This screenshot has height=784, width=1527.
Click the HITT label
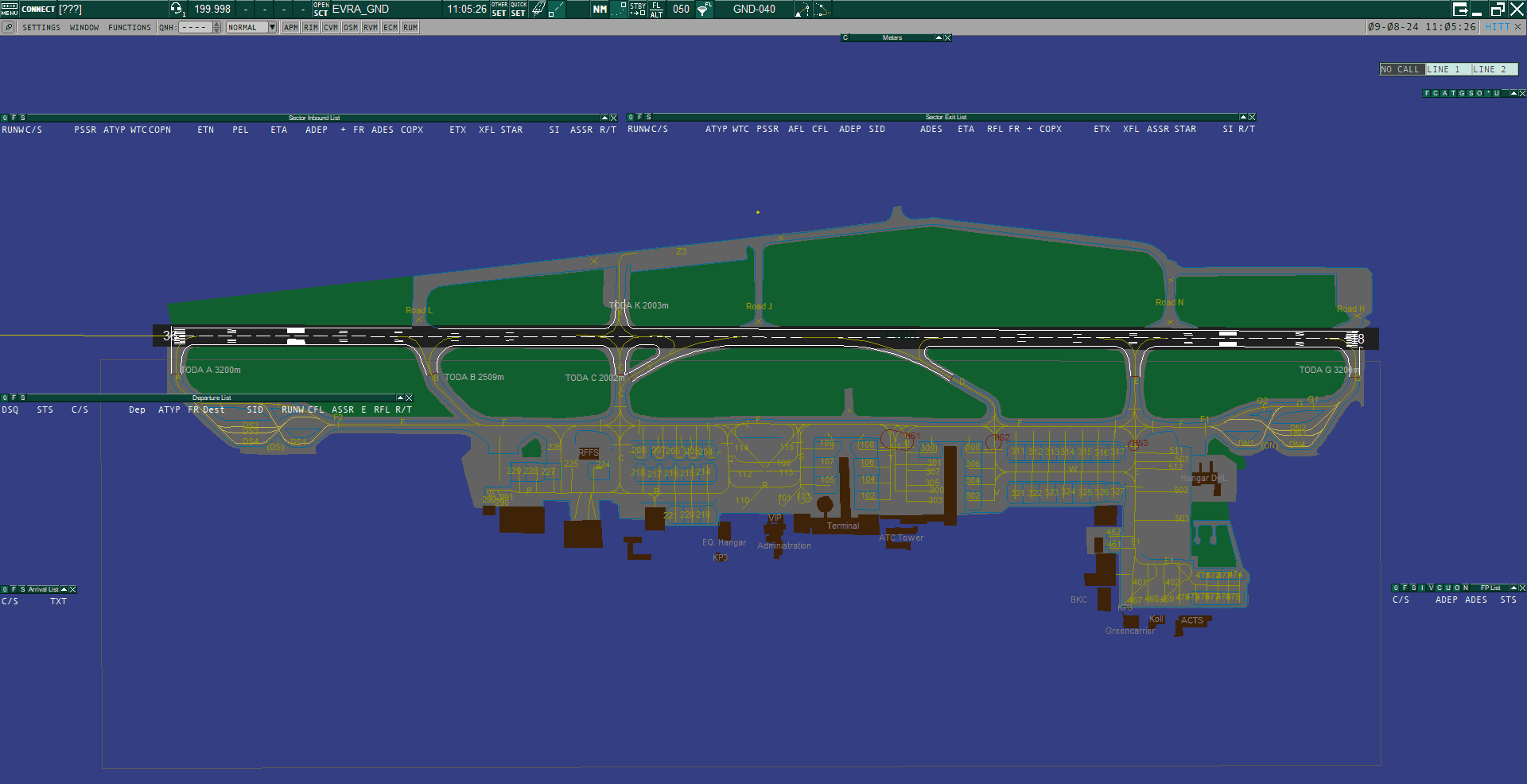1498,27
